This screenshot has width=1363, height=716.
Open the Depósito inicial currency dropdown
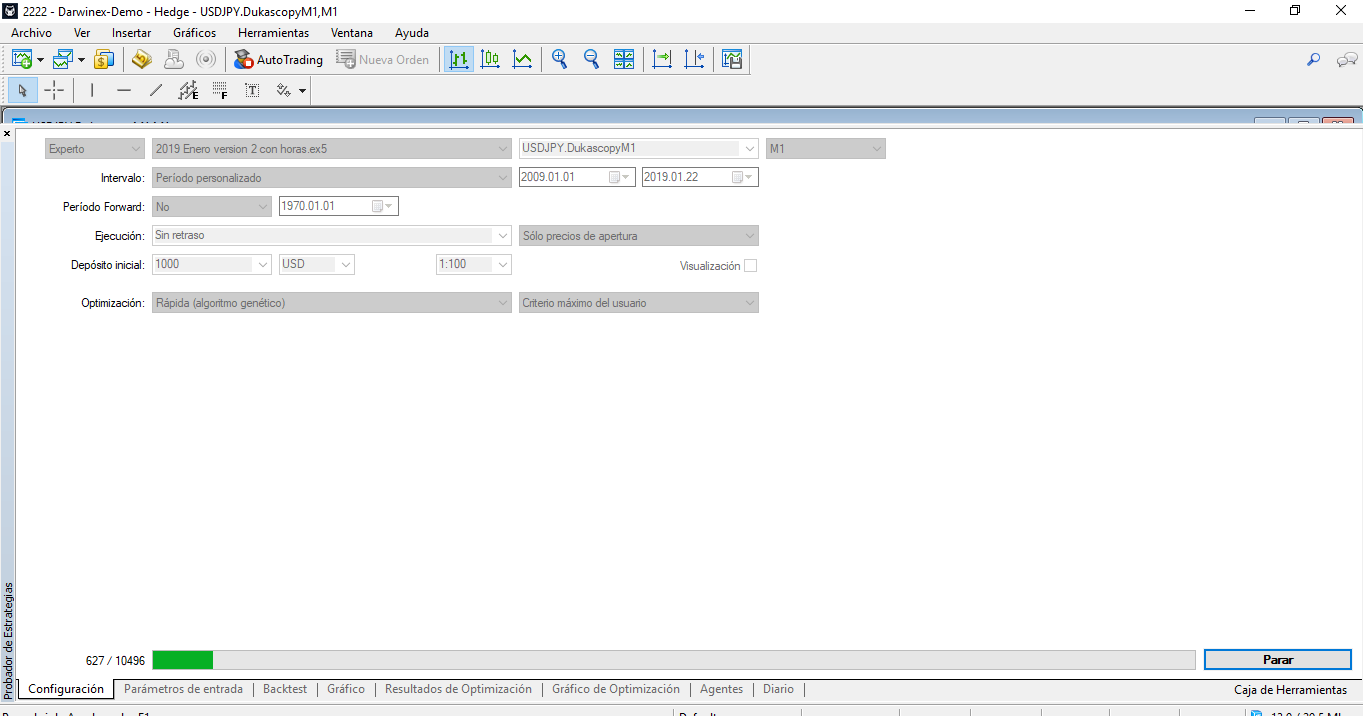tap(317, 265)
